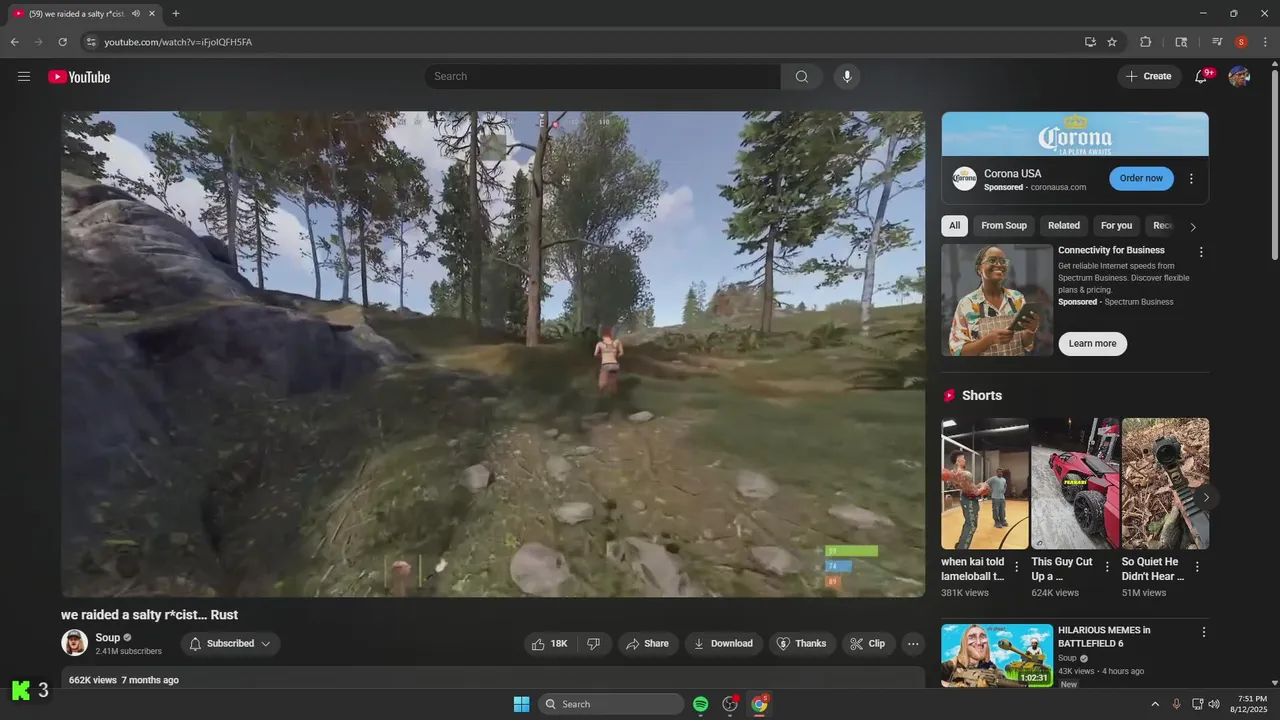
Task: Dislike the video with thumbs down
Action: 593,644
